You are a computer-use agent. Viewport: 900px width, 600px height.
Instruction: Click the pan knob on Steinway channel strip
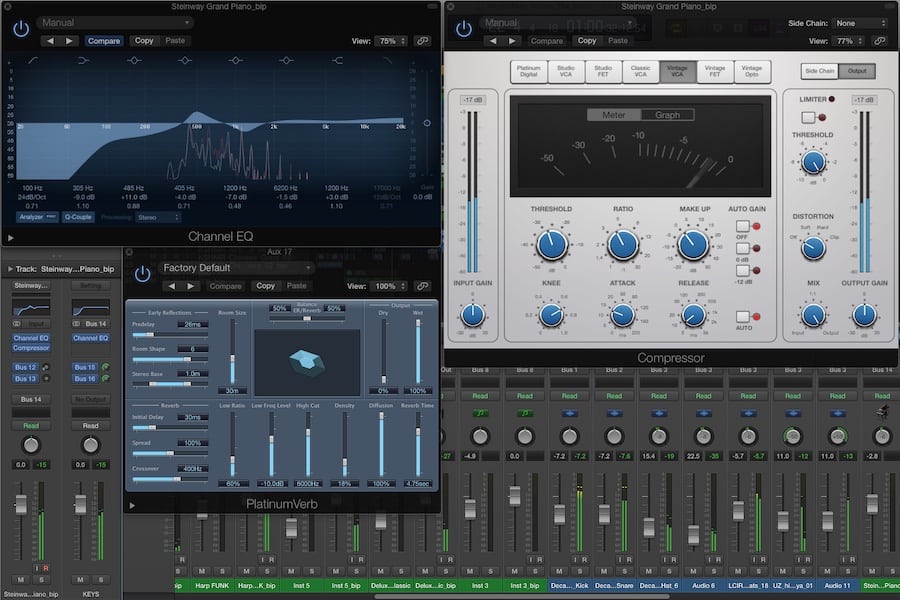[x=31, y=445]
